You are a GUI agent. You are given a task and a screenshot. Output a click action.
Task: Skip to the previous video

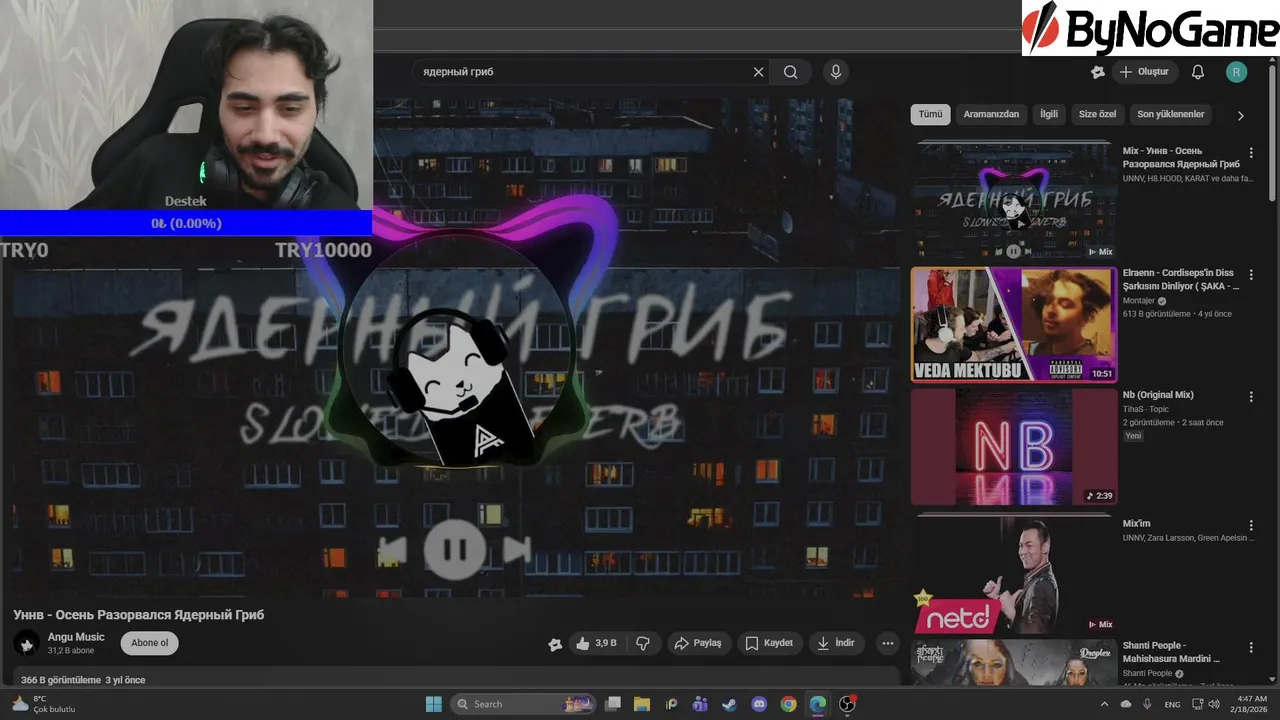tap(392, 550)
